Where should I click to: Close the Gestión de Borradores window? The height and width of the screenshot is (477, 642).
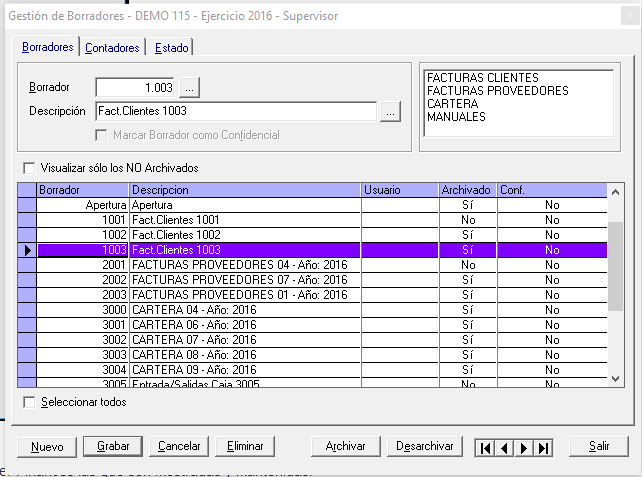pos(628,16)
